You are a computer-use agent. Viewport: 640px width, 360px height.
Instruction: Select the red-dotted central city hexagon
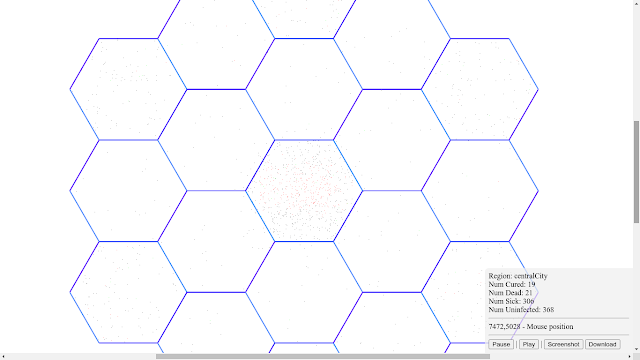point(304,191)
